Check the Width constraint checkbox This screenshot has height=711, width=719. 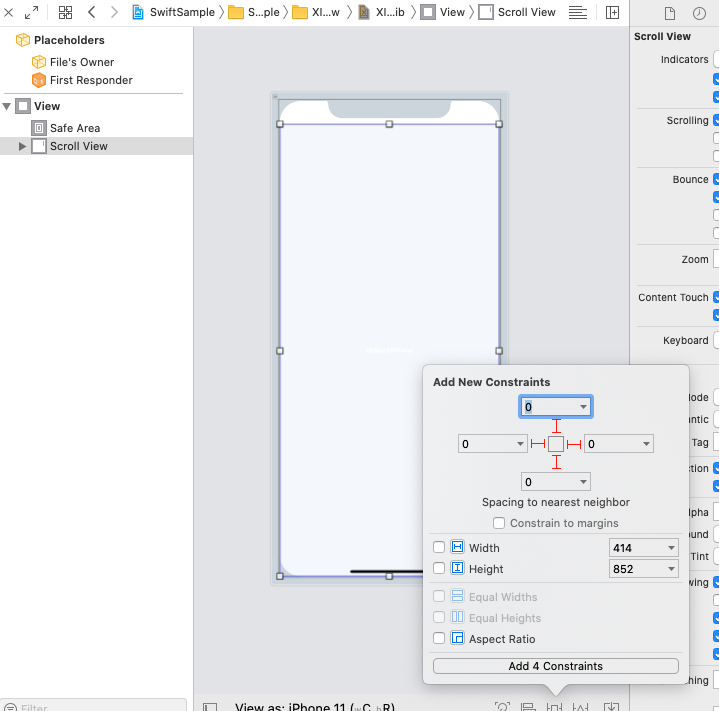pyautogui.click(x=439, y=547)
